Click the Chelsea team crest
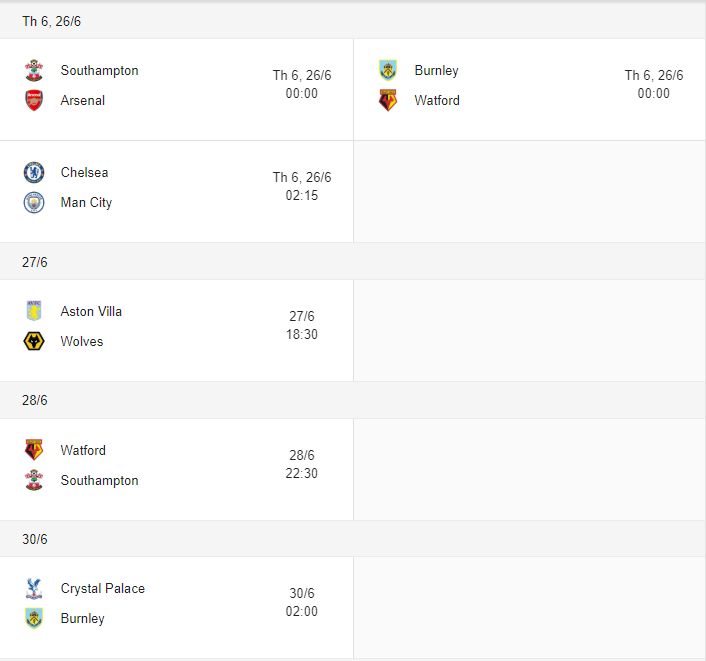 34,172
